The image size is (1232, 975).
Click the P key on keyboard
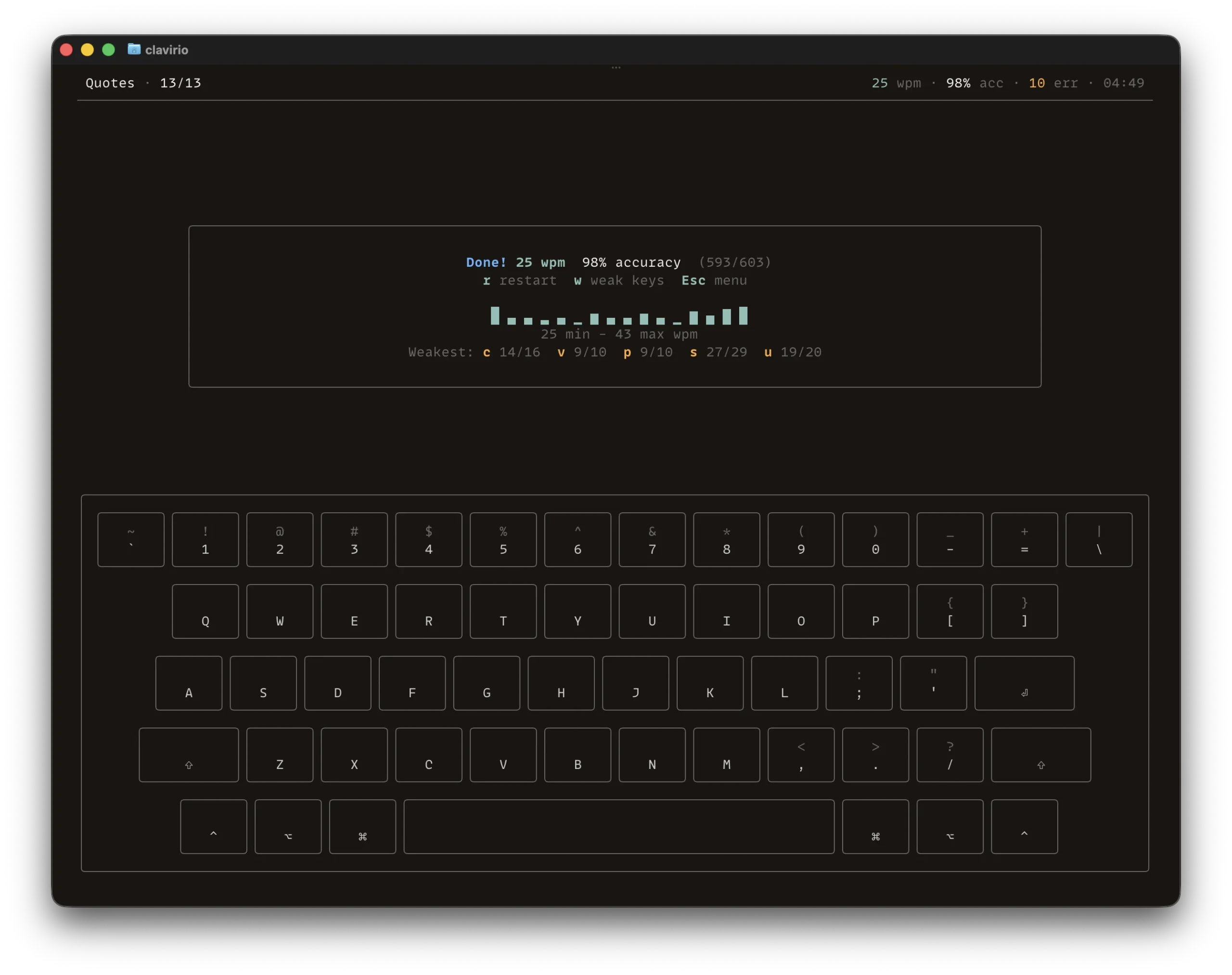click(875, 611)
